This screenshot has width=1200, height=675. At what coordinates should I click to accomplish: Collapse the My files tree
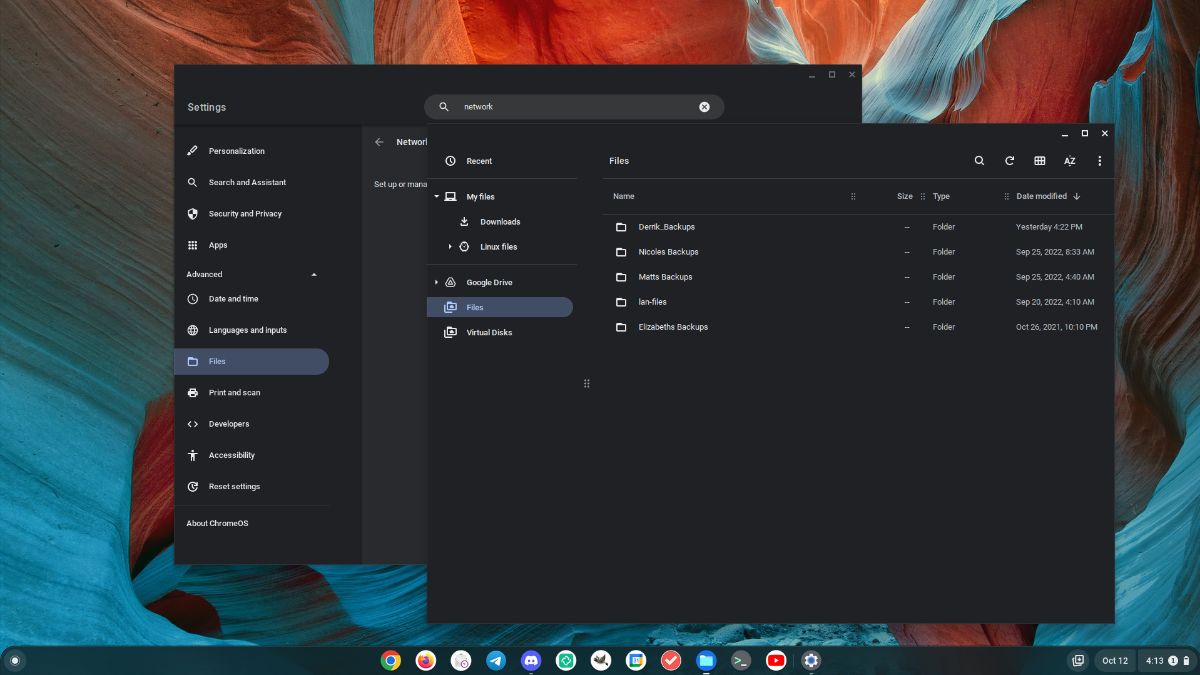pyautogui.click(x=437, y=196)
